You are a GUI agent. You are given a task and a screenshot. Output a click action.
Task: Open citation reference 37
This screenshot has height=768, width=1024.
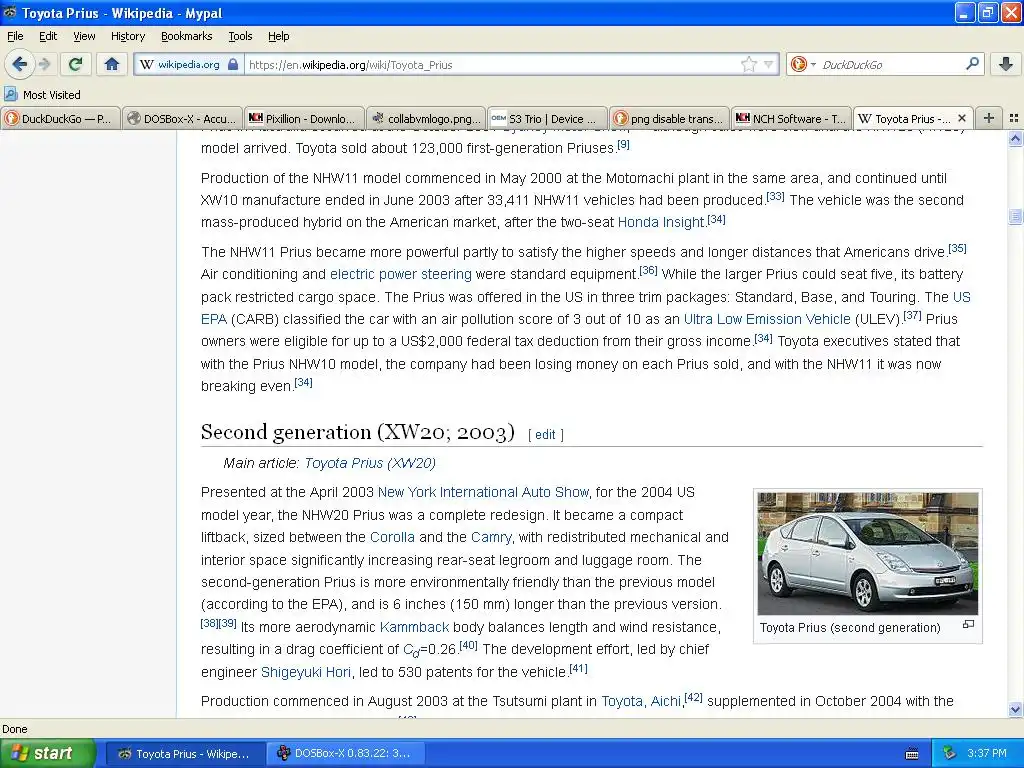point(912,315)
